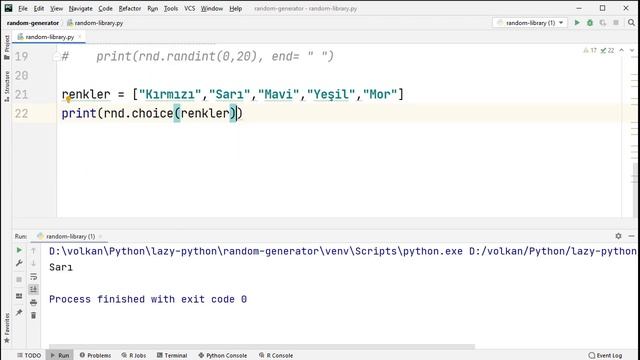Click Restore Layout icon in Run panel
Viewport: 640px width, 360px height.
click(19, 296)
